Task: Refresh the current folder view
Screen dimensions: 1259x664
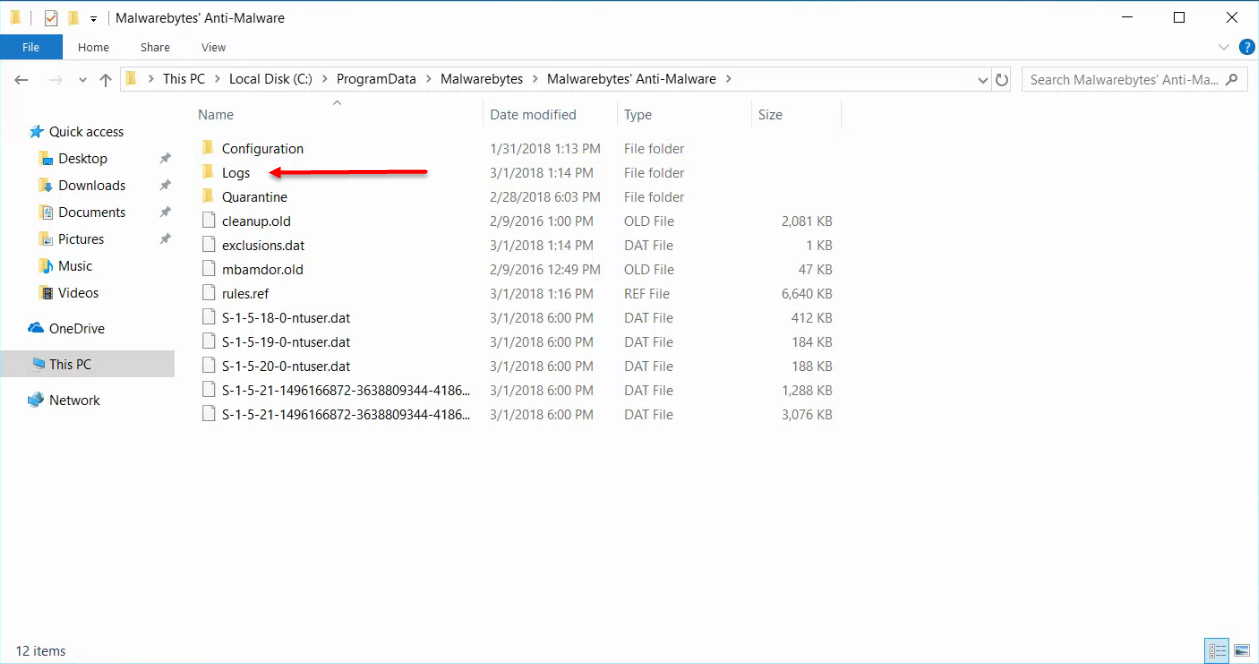Action: [x=1002, y=80]
